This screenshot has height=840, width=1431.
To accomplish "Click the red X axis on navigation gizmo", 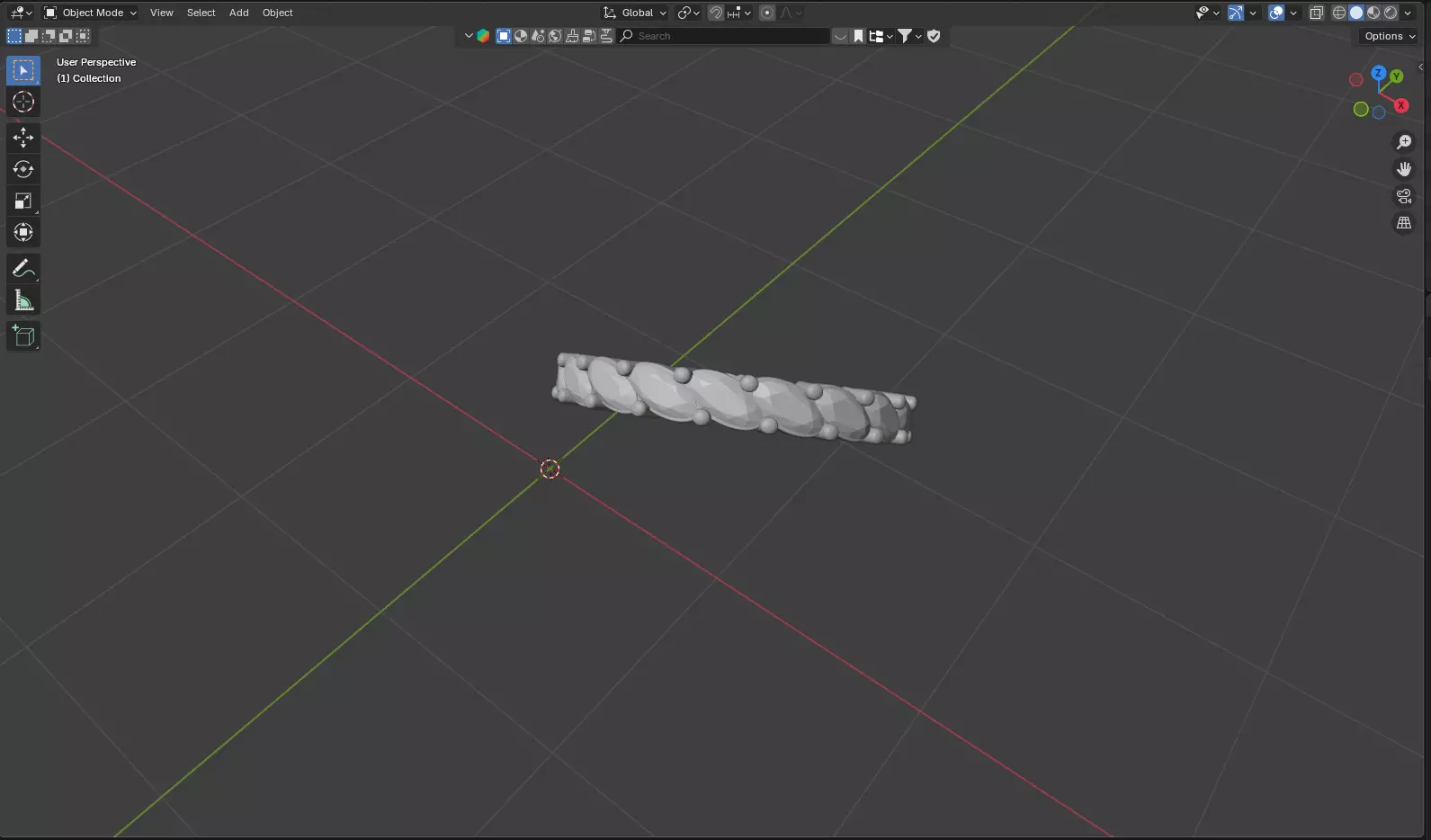I will click(x=1401, y=106).
